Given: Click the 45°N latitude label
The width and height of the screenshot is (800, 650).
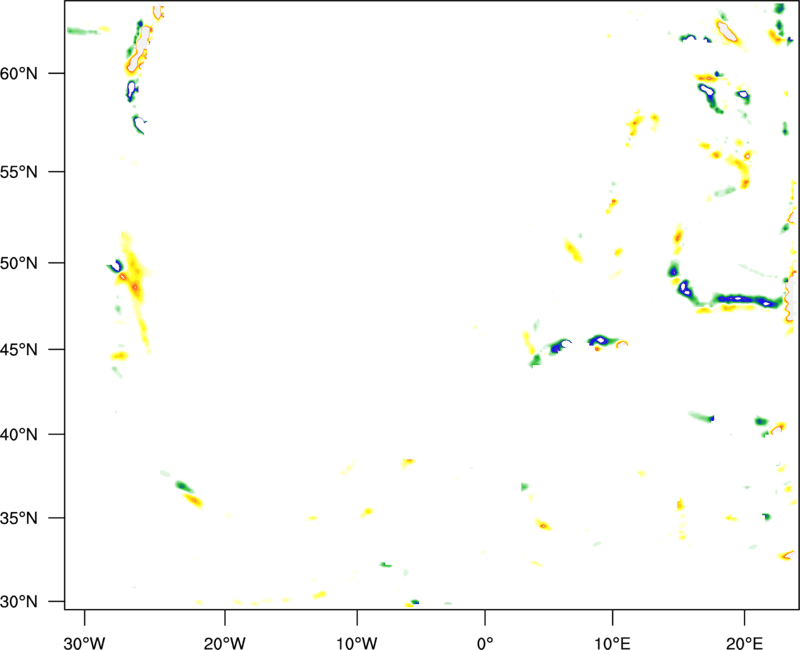Looking at the screenshot, I should coord(30,350).
